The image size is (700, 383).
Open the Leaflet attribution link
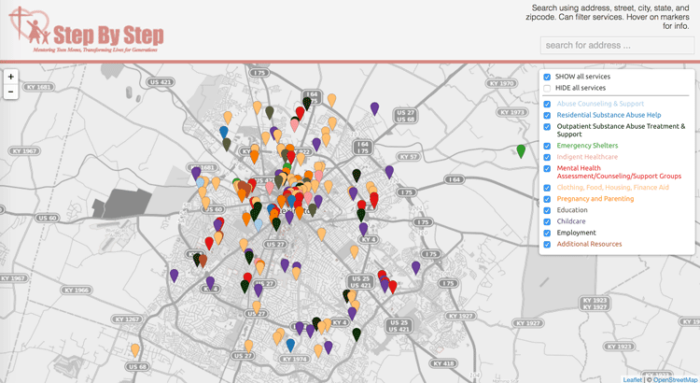632,379
